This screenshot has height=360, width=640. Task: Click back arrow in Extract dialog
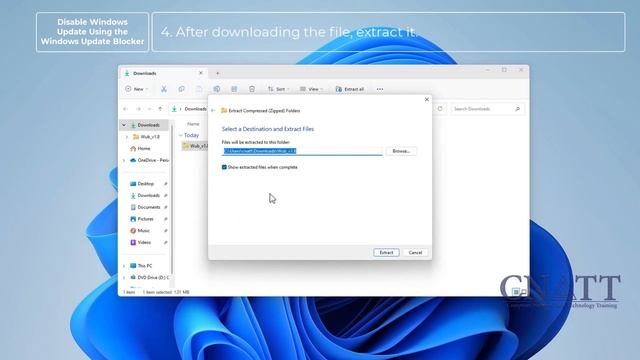coord(213,111)
